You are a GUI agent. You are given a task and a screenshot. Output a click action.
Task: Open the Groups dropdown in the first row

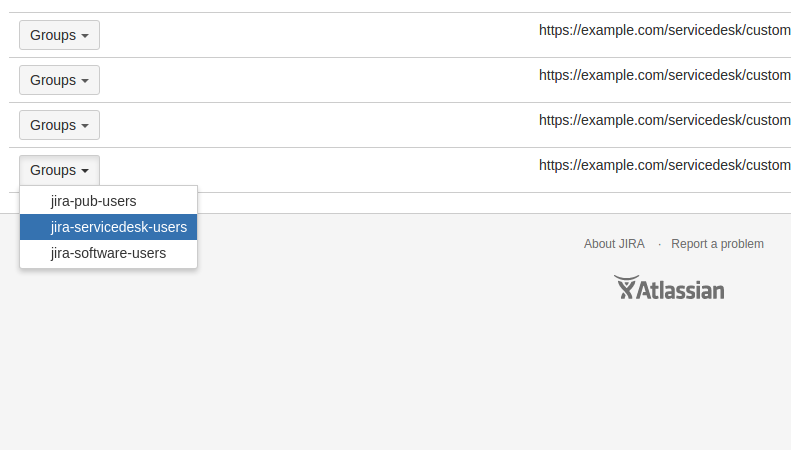(x=59, y=35)
